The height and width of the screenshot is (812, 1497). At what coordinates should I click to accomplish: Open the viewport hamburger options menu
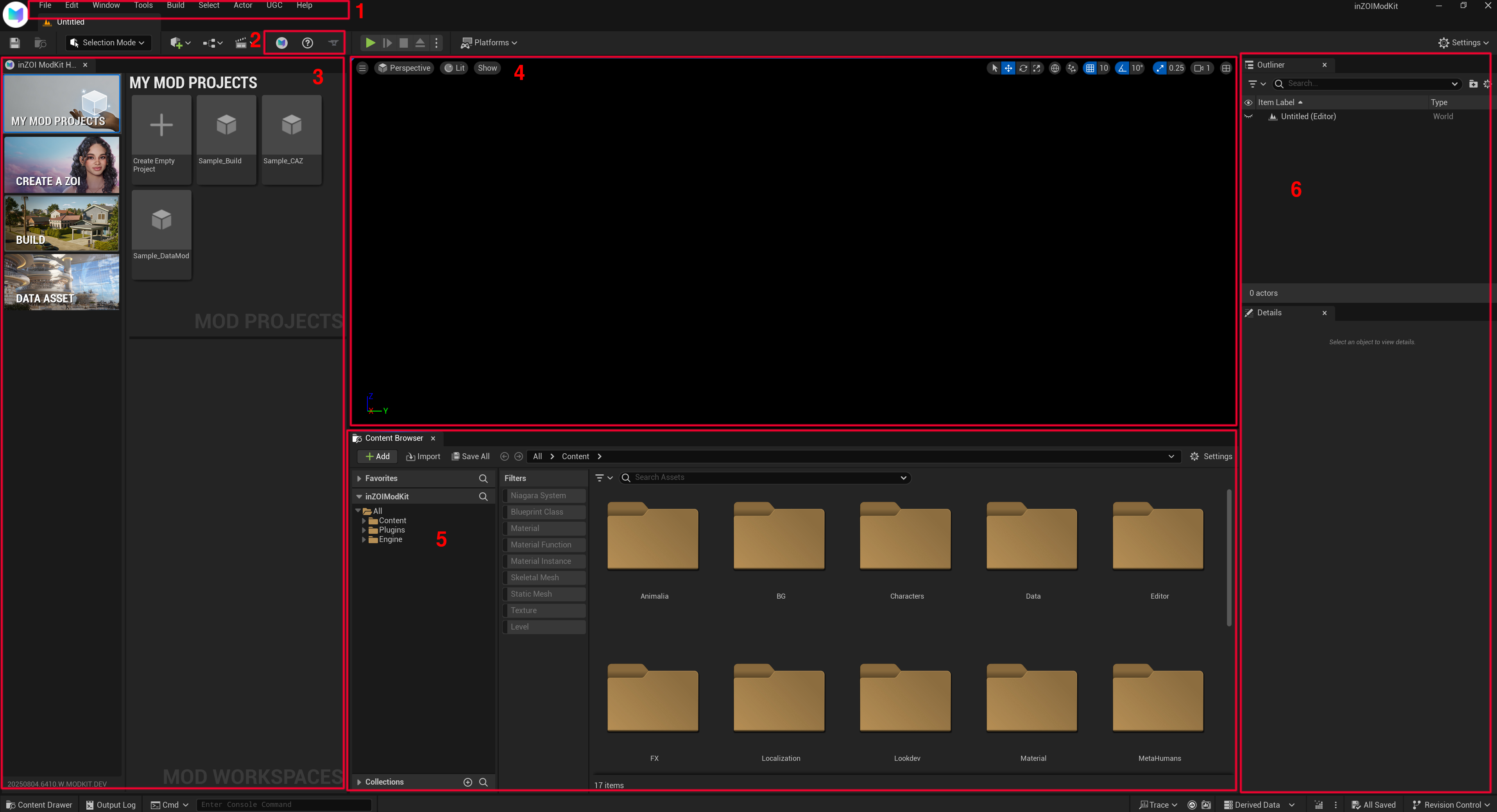tap(362, 68)
